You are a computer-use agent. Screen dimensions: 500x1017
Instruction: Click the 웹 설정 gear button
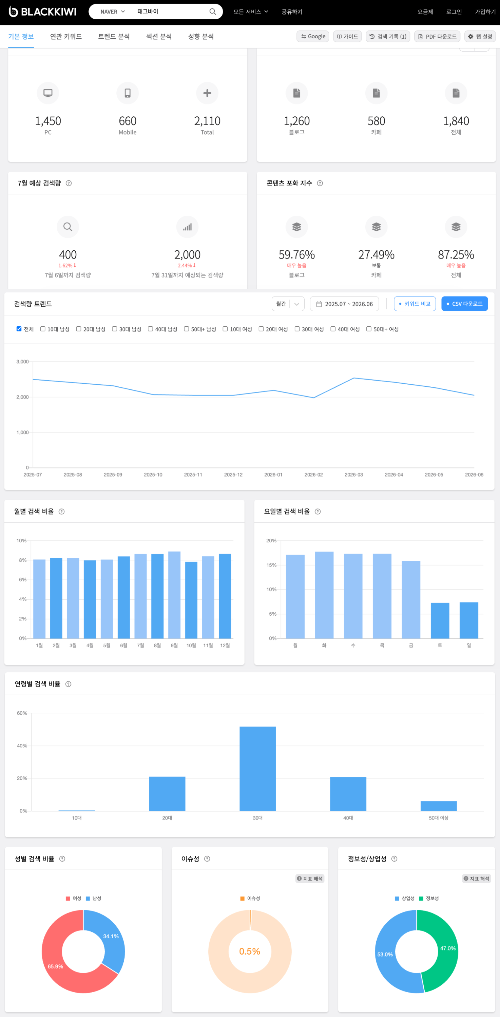(x=480, y=36)
